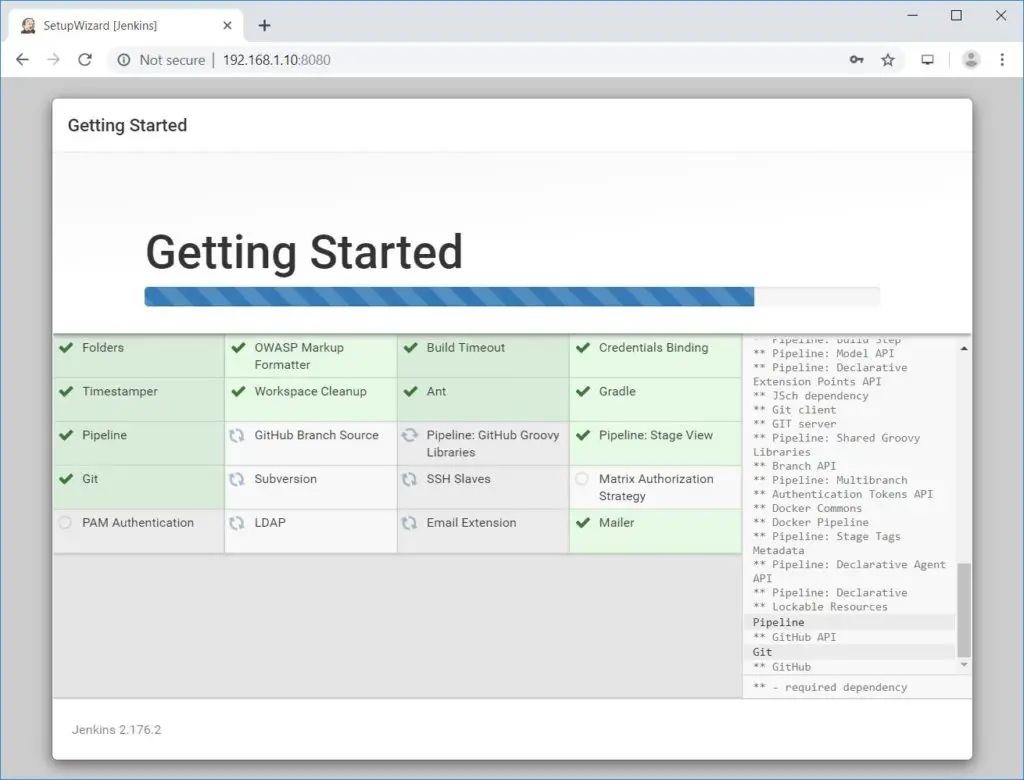This screenshot has width=1024, height=780.
Task: Click the installation progress bar
Action: (x=512, y=297)
